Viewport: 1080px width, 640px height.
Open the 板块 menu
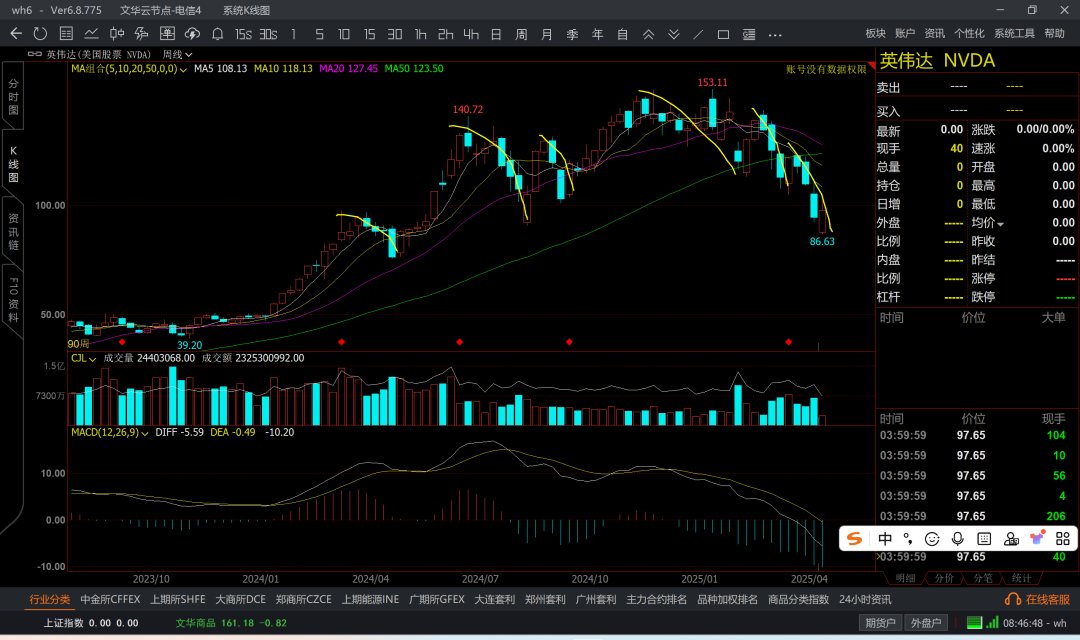875,34
